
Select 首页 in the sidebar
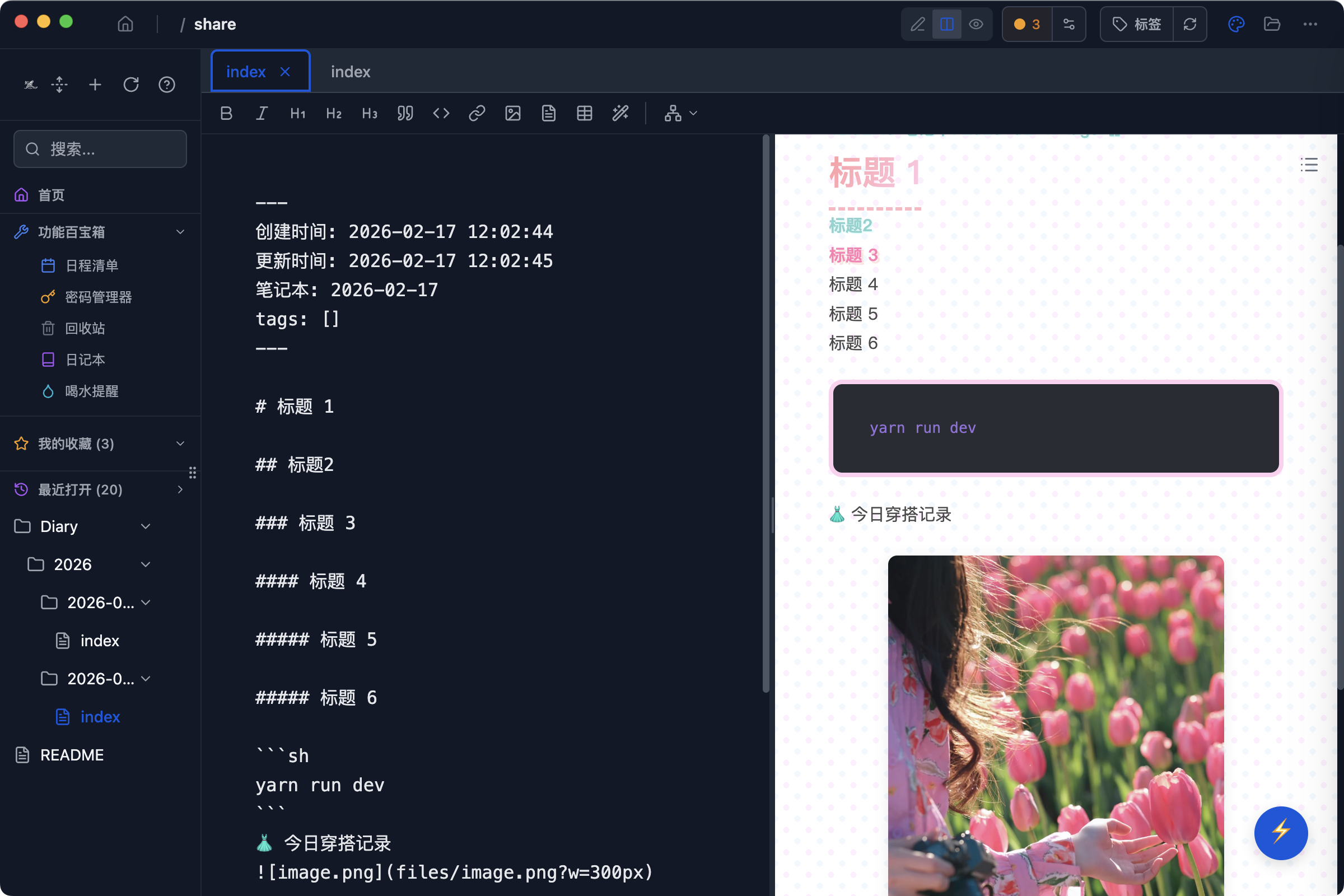coord(51,195)
